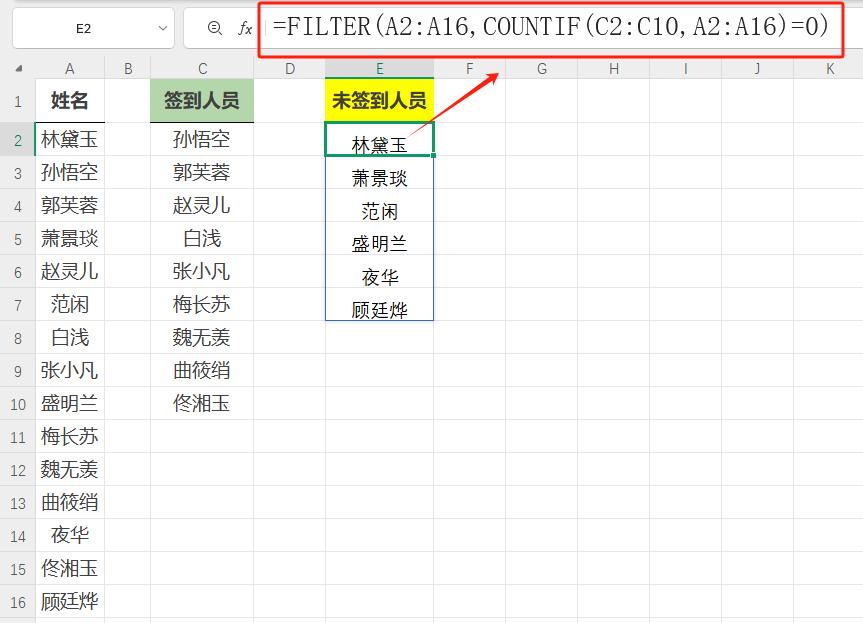Viewport: 863px width, 623px height.
Task: Select cell A15 佟湘玉
Action: pyautogui.click(x=70, y=569)
